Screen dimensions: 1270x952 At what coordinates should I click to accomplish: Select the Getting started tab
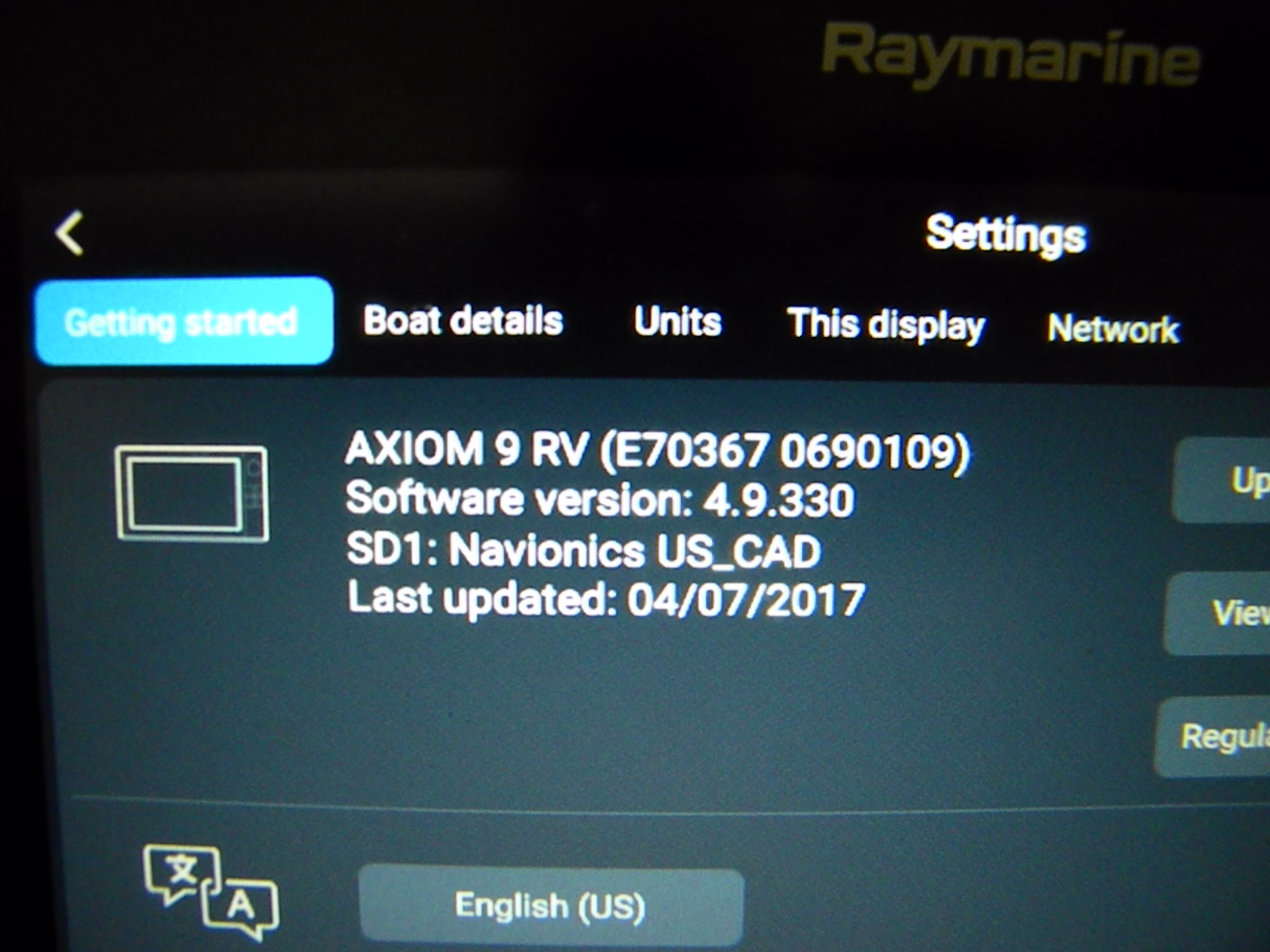184,321
